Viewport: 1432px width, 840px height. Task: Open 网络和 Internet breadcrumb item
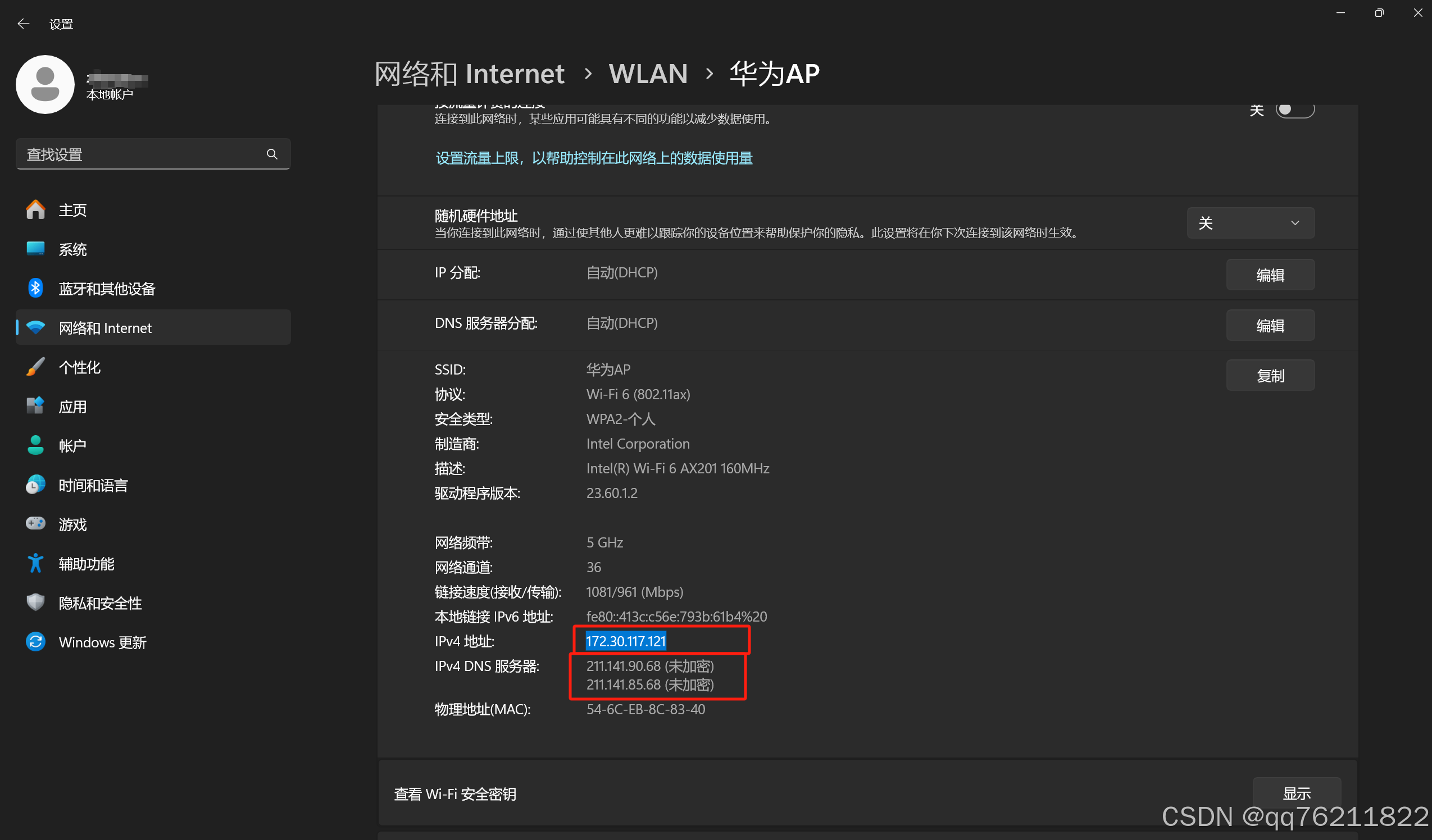click(x=469, y=73)
